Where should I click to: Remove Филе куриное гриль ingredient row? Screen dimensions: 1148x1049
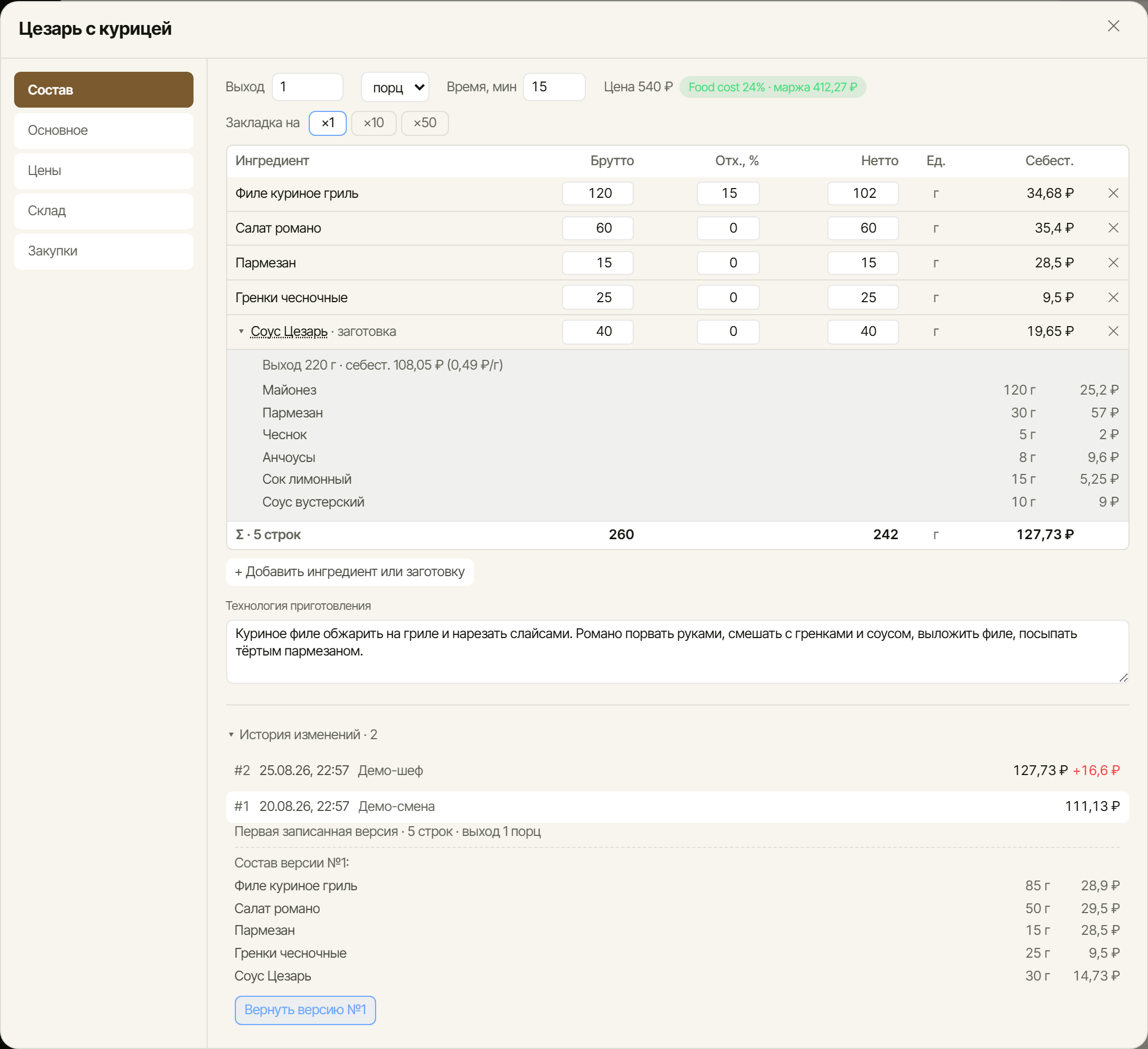[1113, 193]
